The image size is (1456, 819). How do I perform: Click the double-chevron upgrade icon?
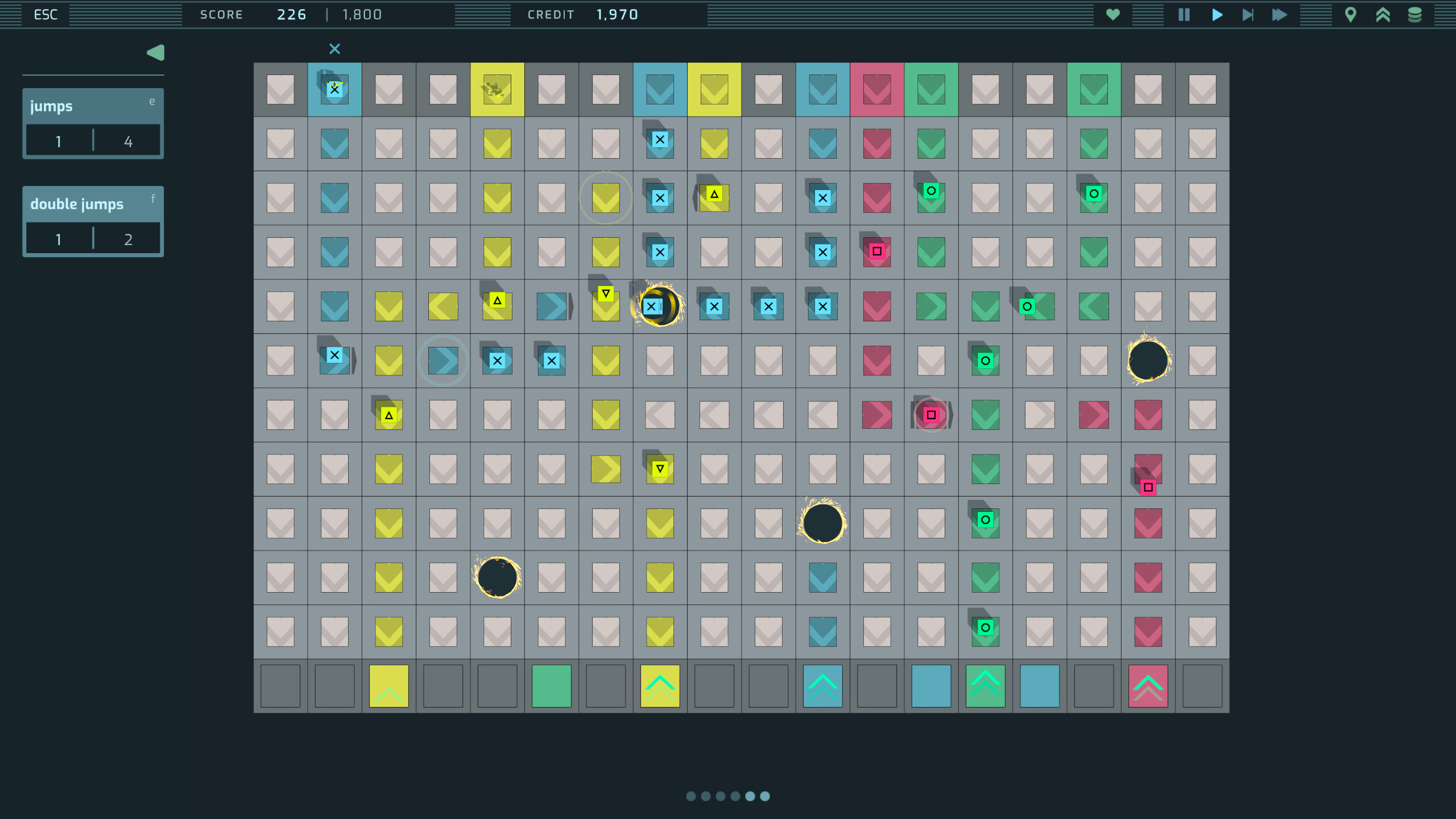(1384, 14)
